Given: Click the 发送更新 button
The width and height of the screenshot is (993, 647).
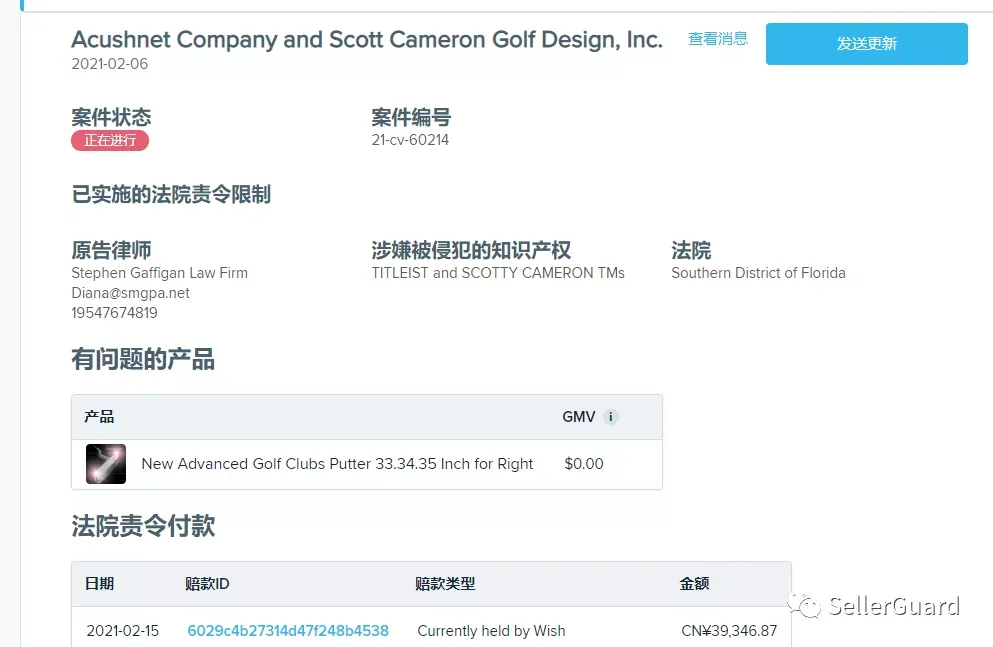Looking at the screenshot, I should (x=866, y=44).
